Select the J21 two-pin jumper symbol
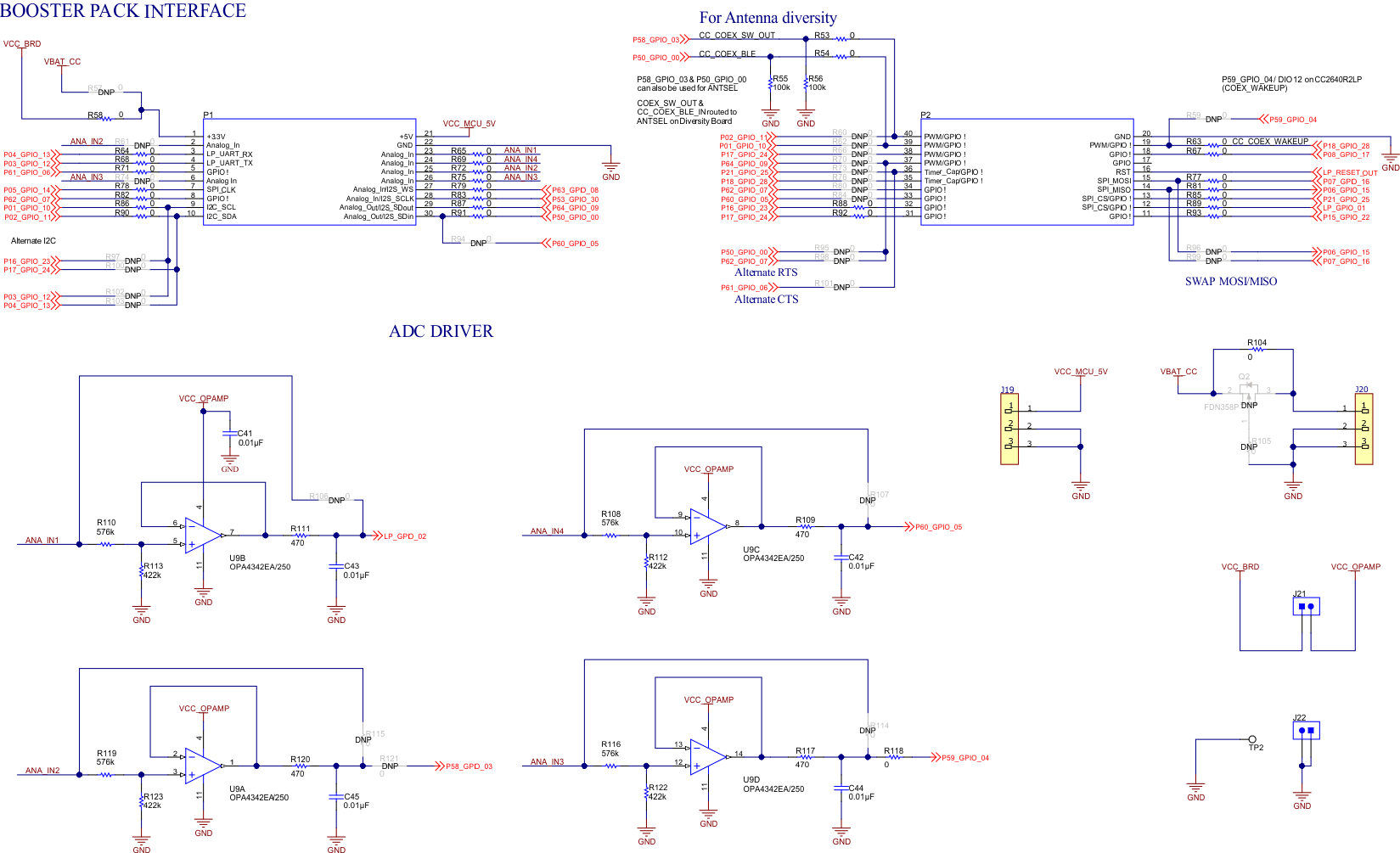 coord(1307,607)
